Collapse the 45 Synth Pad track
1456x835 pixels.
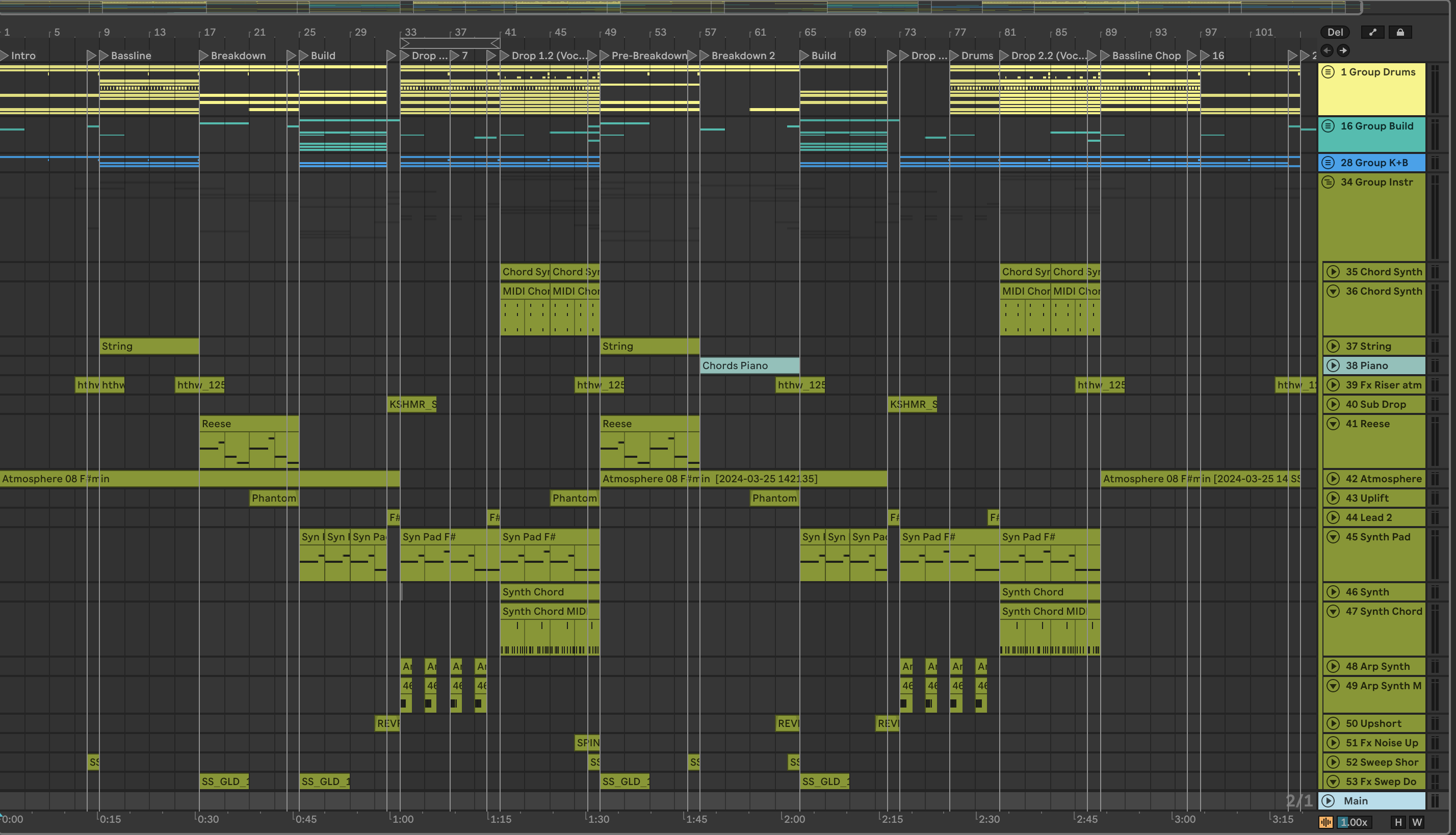coord(1333,537)
